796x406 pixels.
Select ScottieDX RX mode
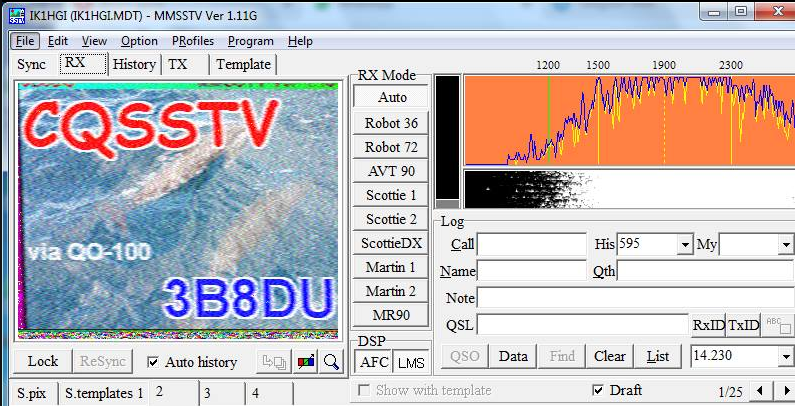pyautogui.click(x=391, y=244)
